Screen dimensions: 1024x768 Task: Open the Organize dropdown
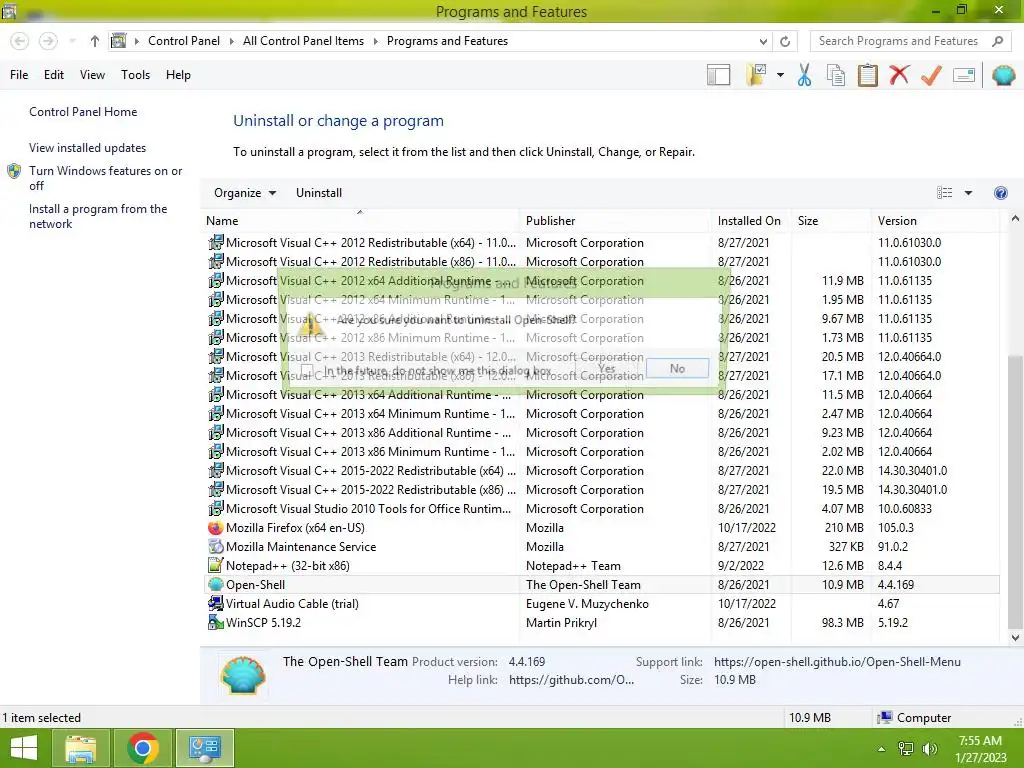(x=245, y=193)
